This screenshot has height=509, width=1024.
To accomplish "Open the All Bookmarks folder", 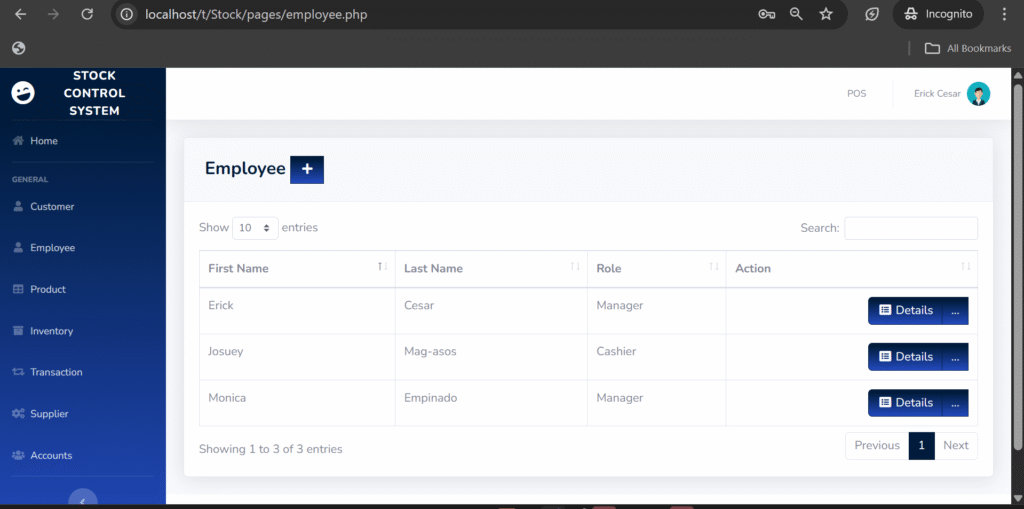I will [x=968, y=48].
